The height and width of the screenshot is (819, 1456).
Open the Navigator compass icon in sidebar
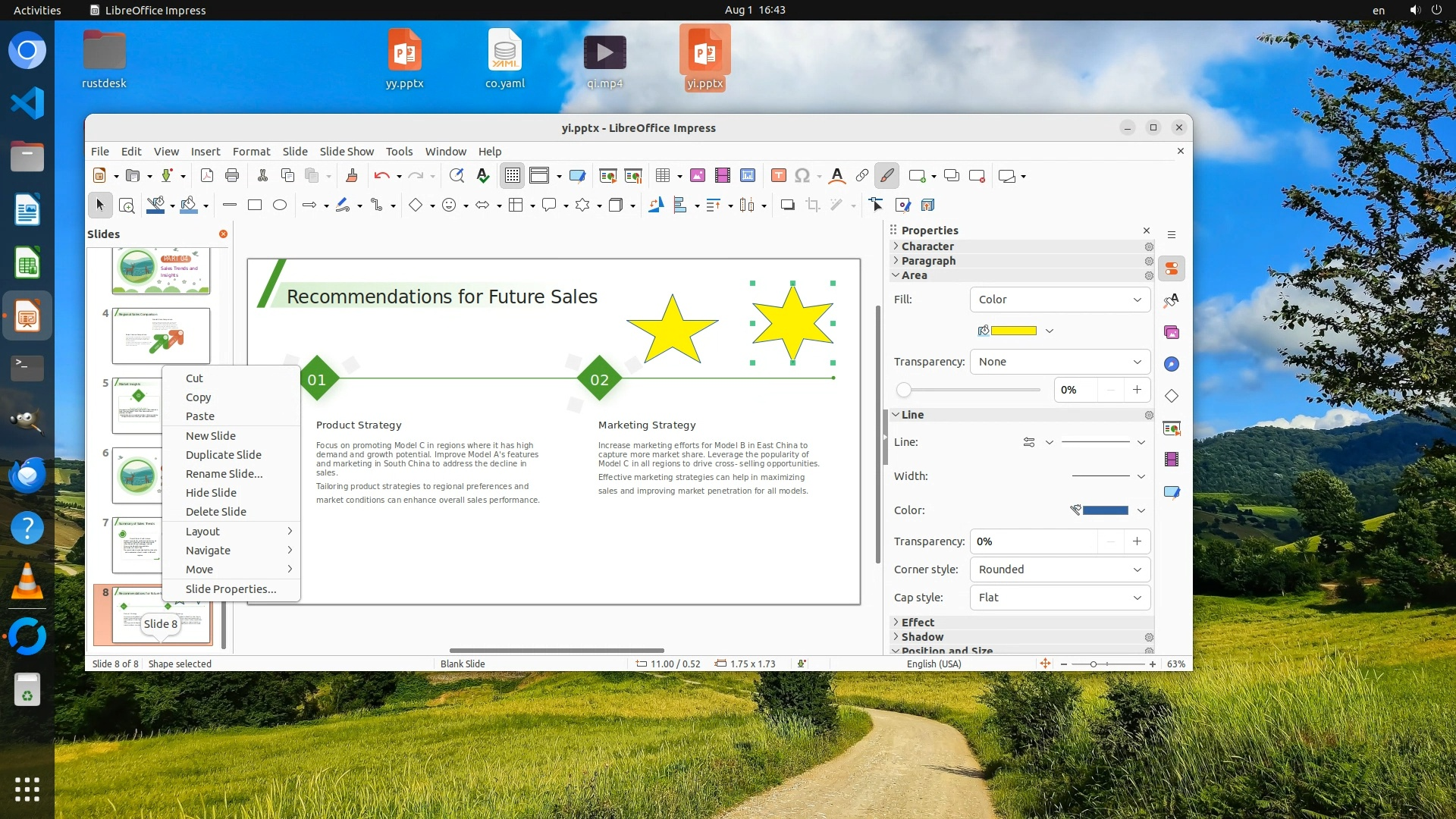point(1172,364)
